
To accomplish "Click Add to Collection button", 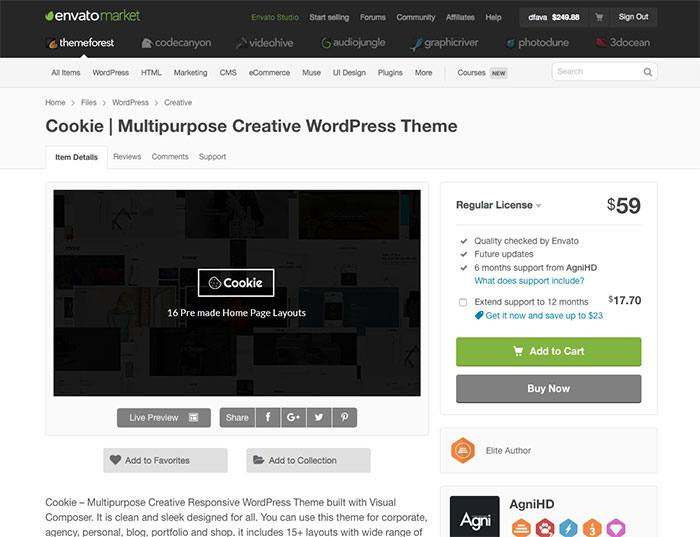I will click(x=308, y=460).
